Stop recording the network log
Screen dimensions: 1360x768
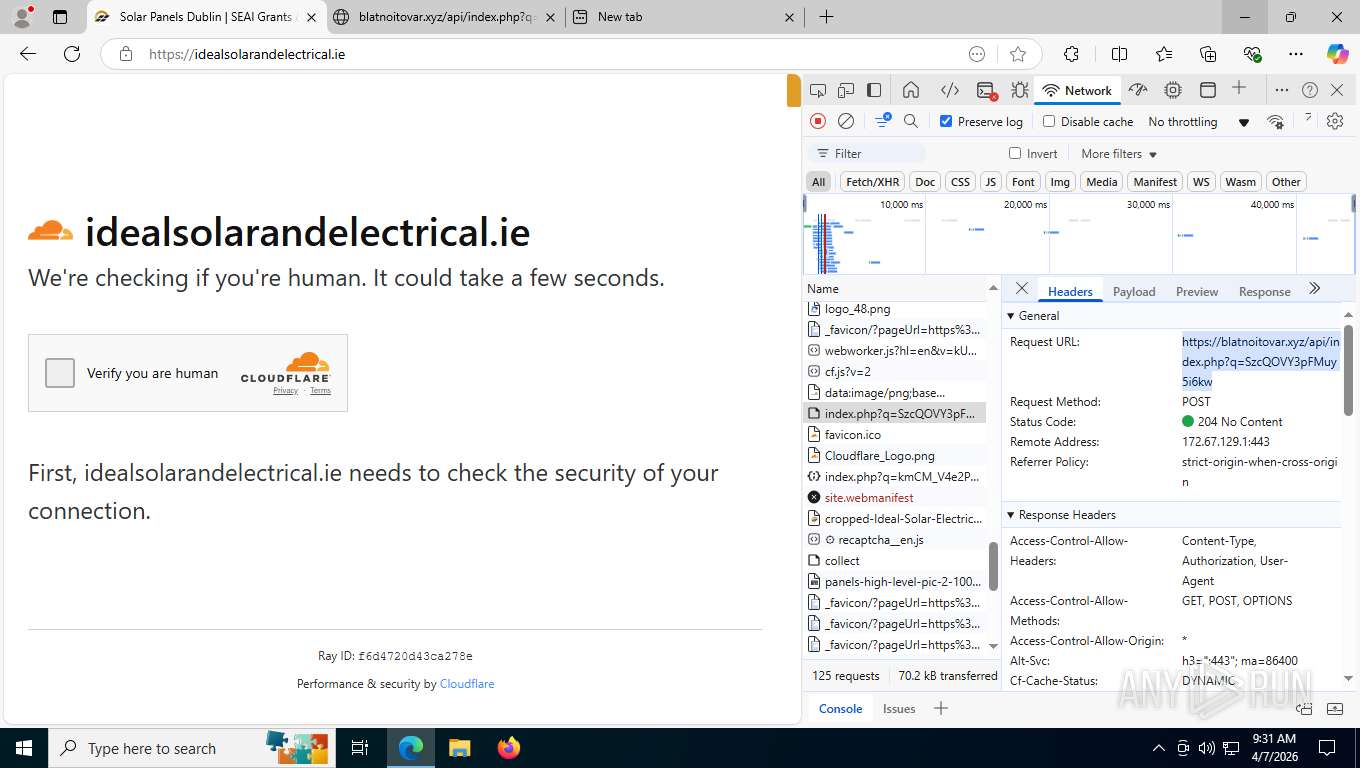818,121
